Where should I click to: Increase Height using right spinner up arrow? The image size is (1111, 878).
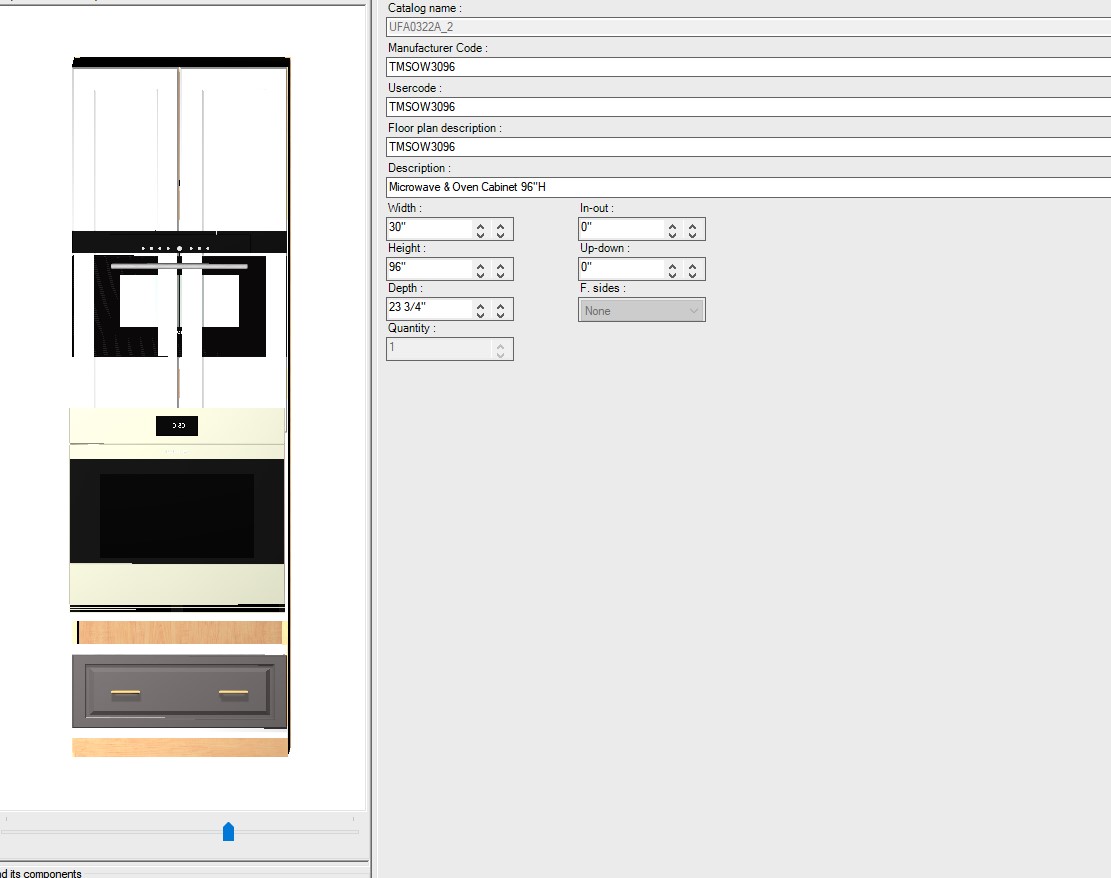click(x=501, y=266)
